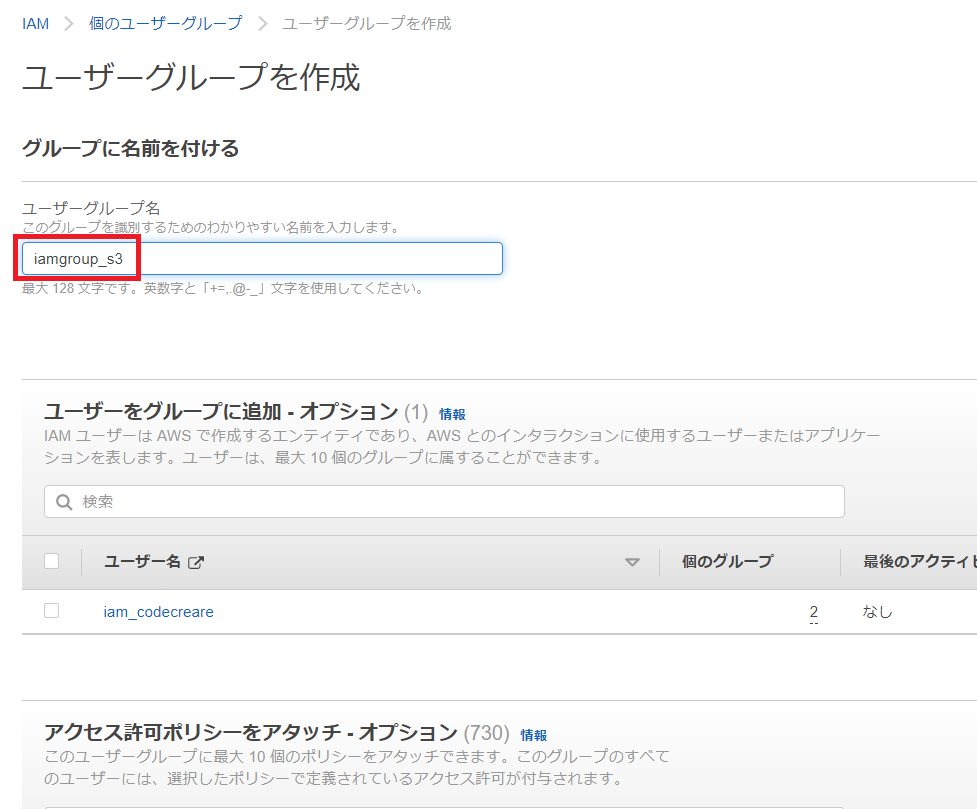
Task: Sort by 最後のアクティビティ column header
Action: pos(918,562)
